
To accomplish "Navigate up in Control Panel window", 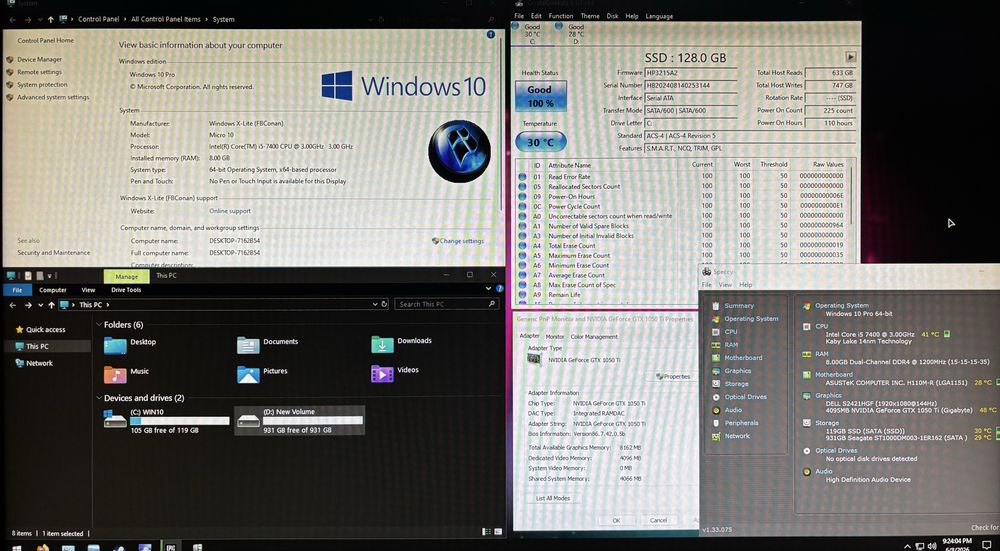I will [x=50, y=20].
